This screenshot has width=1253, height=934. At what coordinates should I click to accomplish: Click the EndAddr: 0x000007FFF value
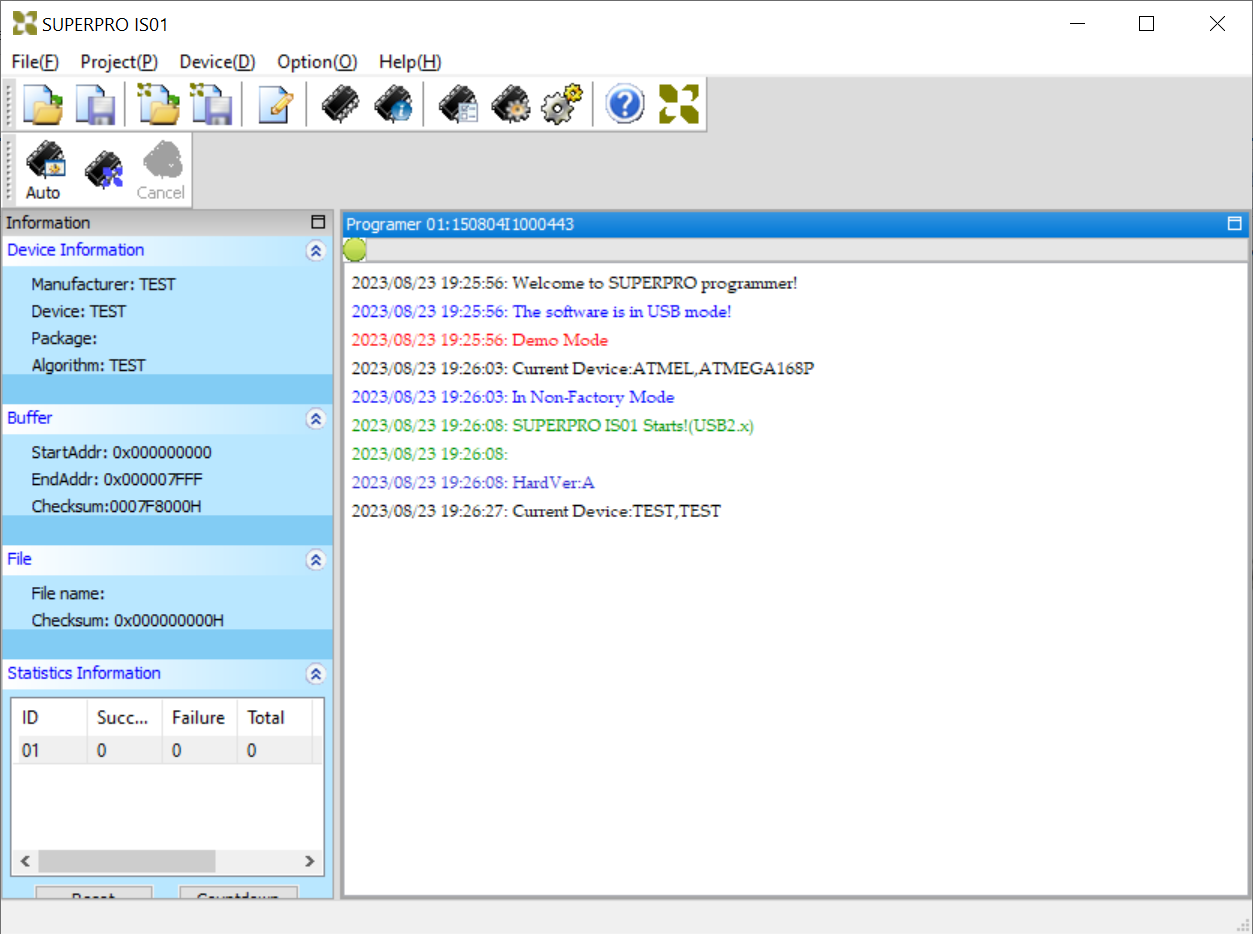point(117,479)
